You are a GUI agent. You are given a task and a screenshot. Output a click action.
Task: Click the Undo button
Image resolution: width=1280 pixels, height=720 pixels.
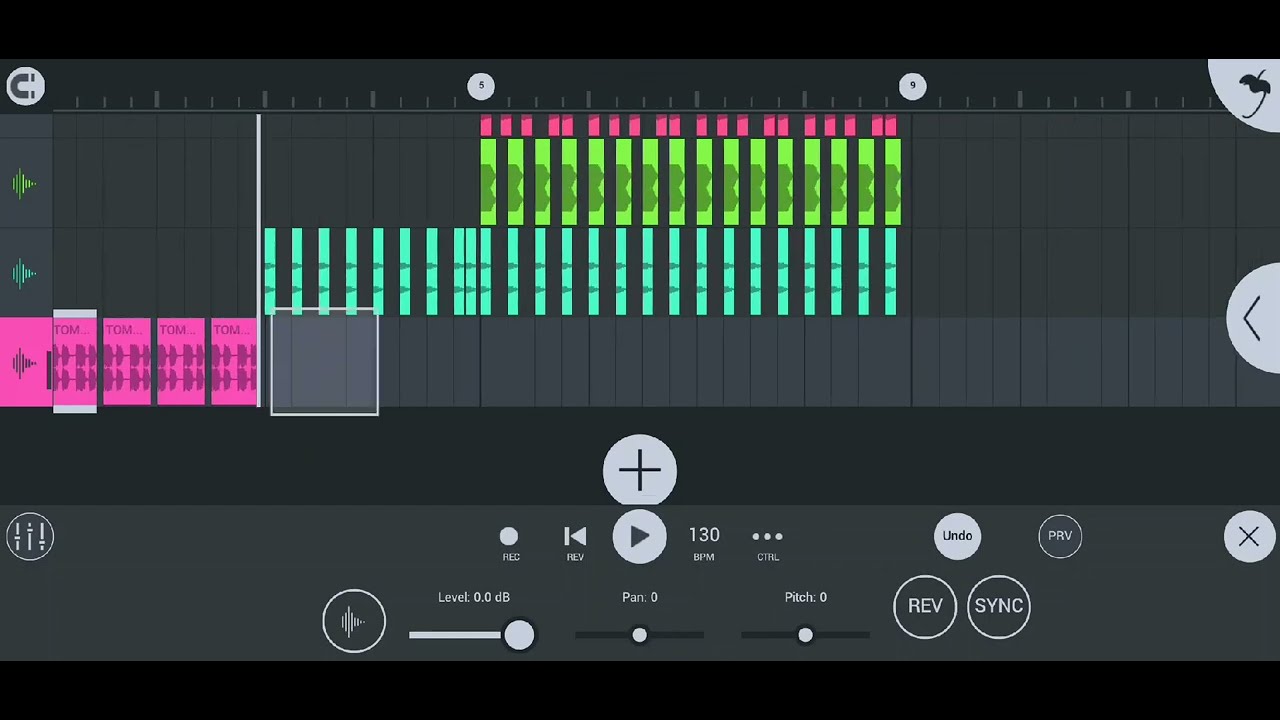coord(957,536)
